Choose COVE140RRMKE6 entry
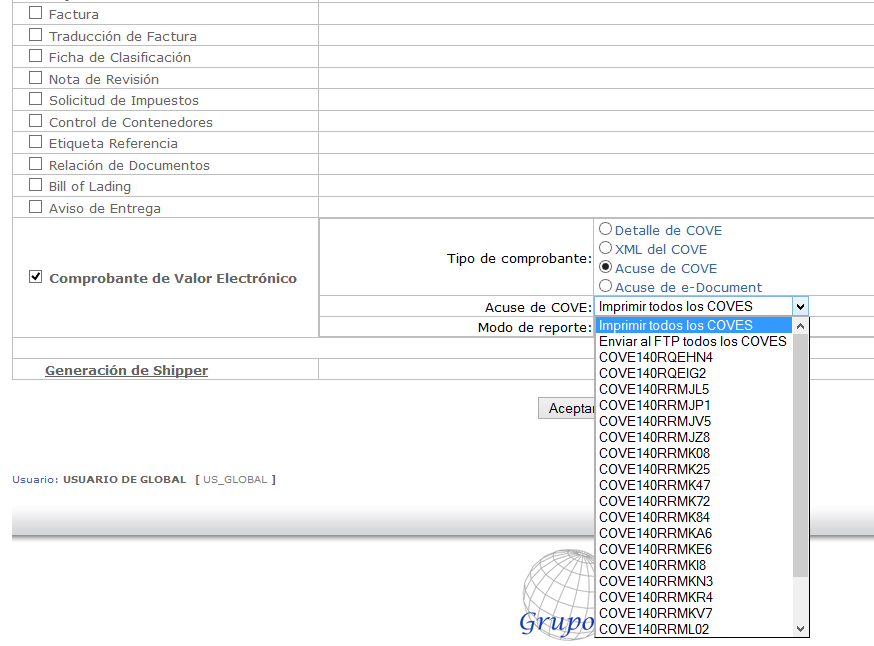 click(x=693, y=550)
